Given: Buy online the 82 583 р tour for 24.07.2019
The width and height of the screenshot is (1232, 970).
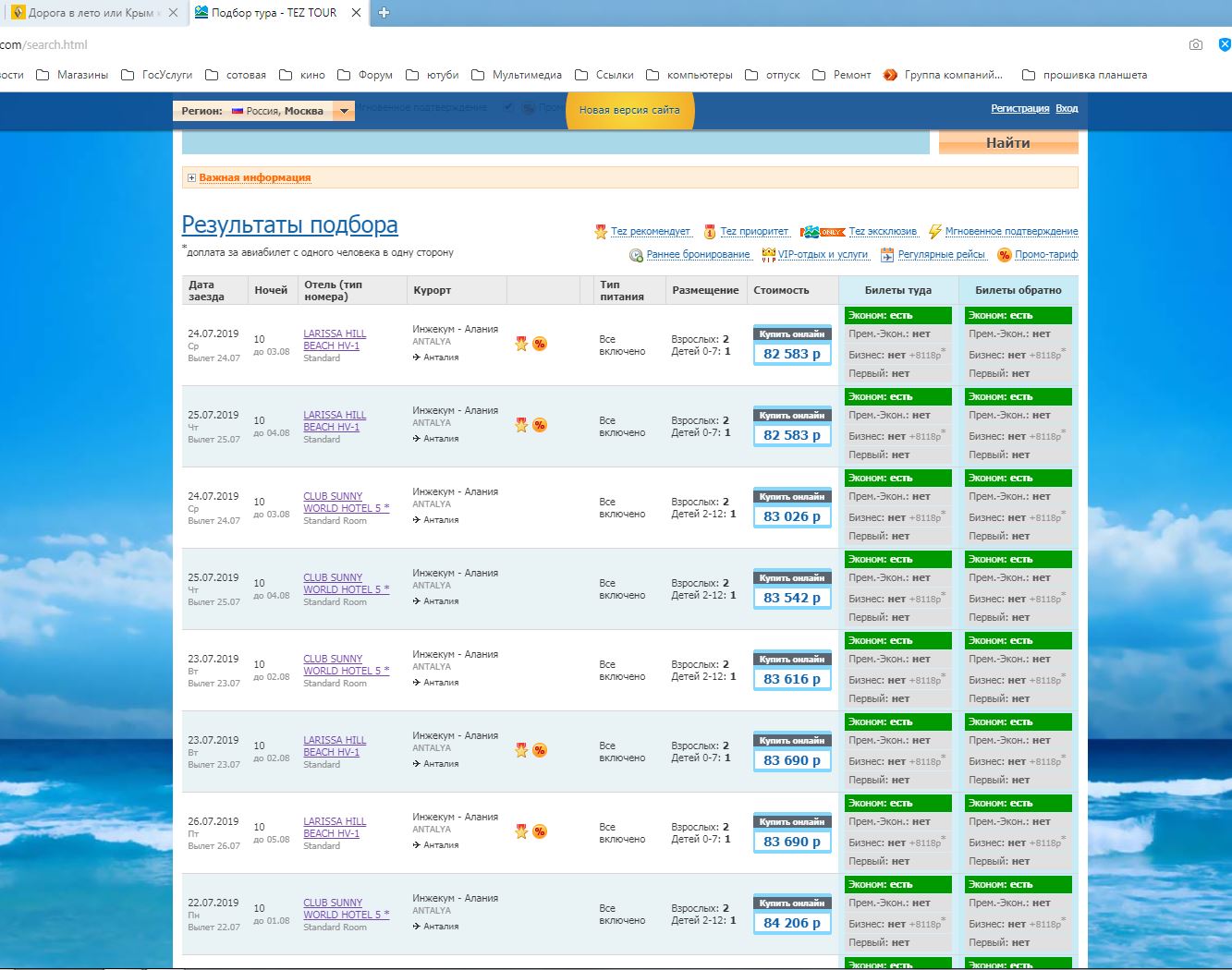Looking at the screenshot, I should point(792,334).
